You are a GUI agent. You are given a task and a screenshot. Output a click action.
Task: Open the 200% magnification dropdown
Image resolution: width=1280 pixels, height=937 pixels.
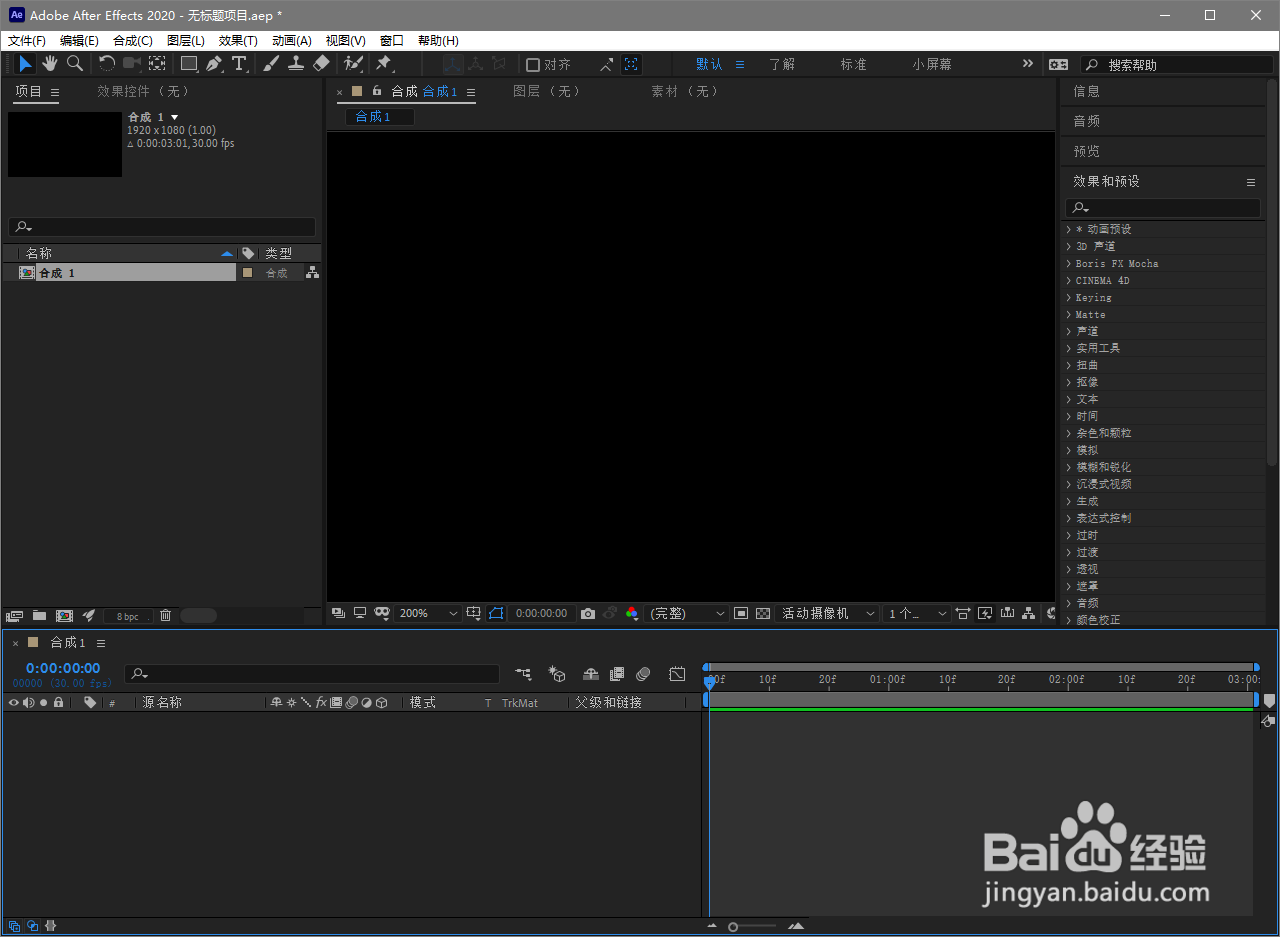point(429,614)
